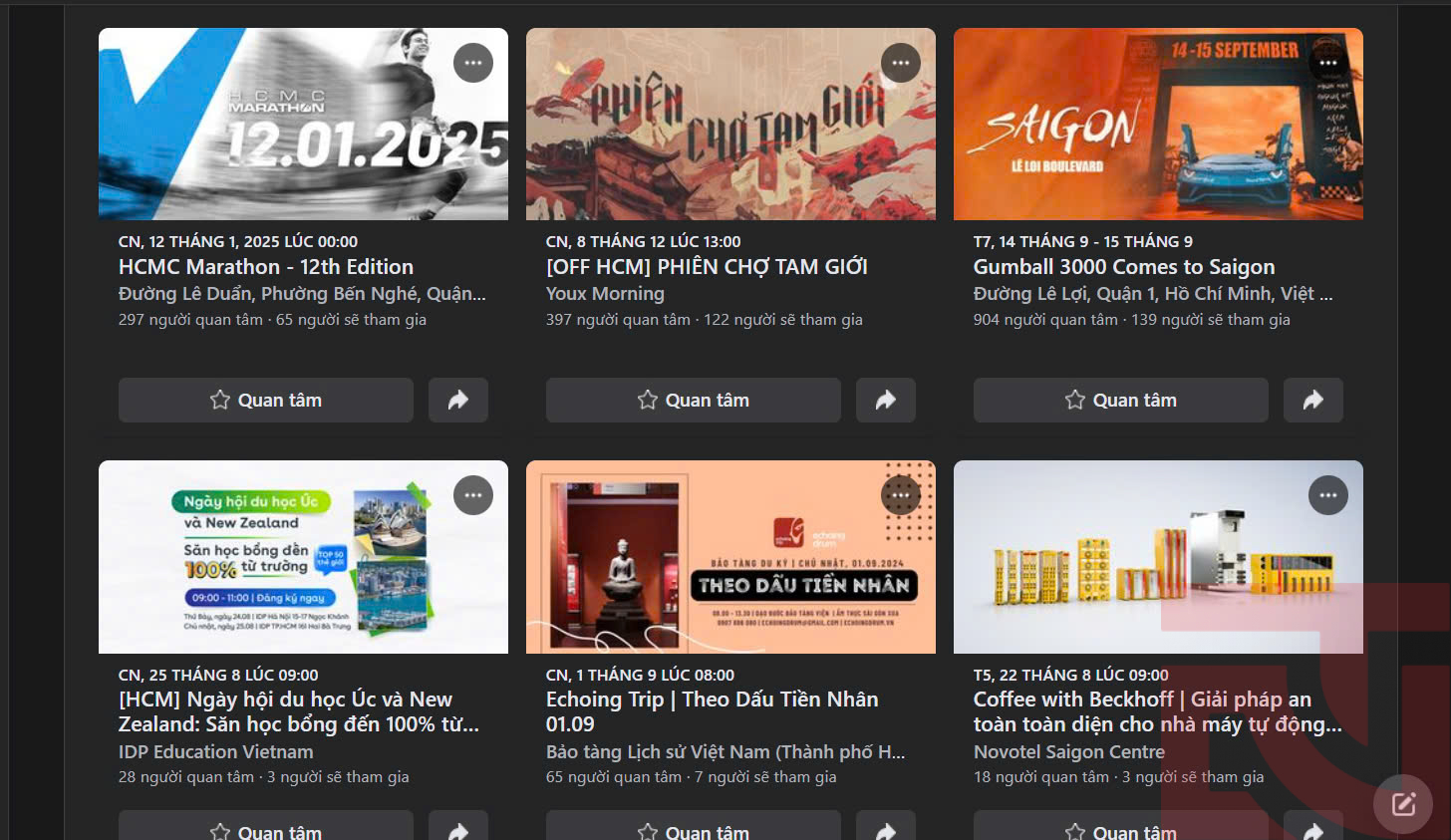Share the Gumball 3000 event
Viewport: 1451px width, 840px height.
pos(1313,400)
